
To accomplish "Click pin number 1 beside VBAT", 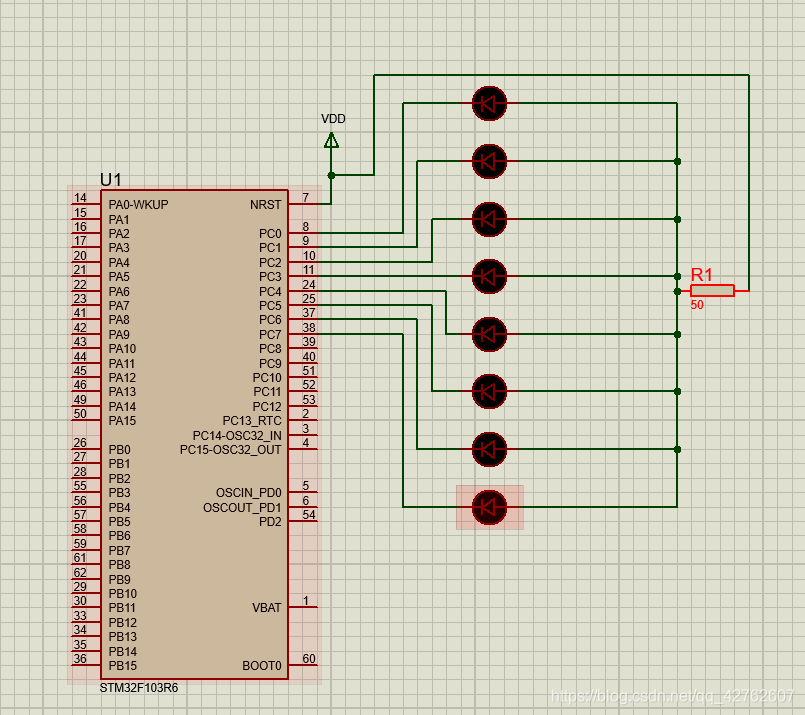I will pyautogui.click(x=305, y=601).
